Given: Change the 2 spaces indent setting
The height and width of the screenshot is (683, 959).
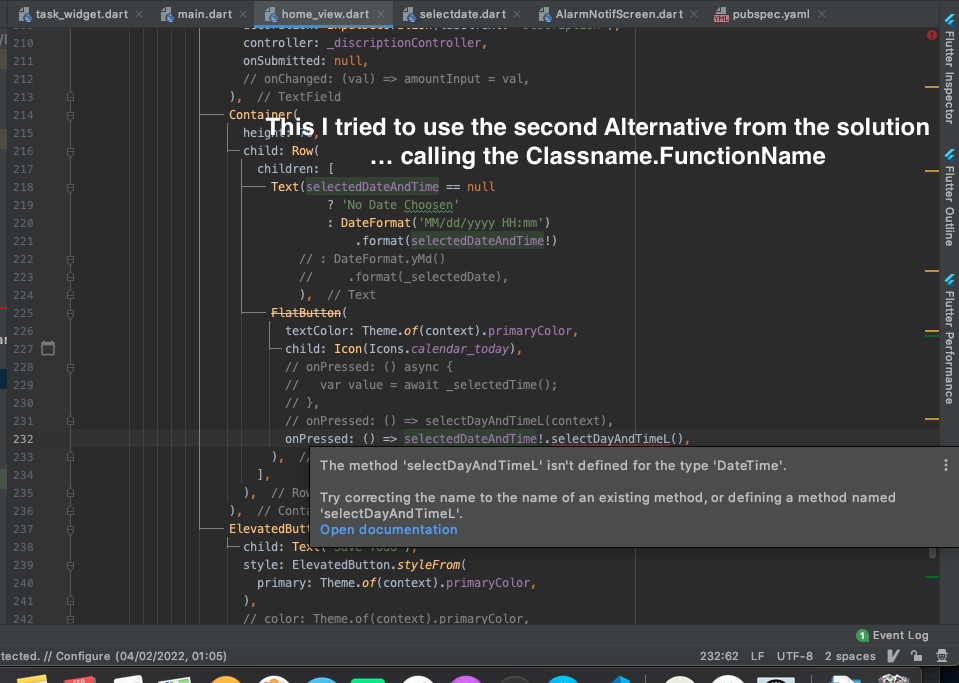Looking at the screenshot, I should click(850, 656).
